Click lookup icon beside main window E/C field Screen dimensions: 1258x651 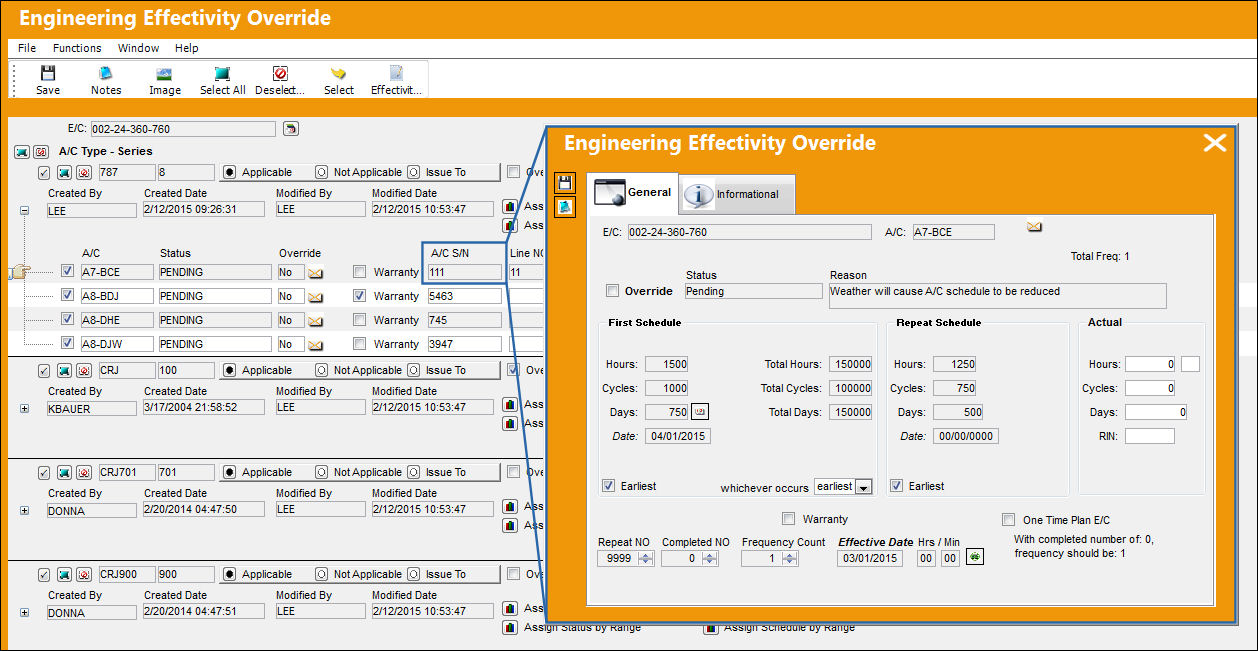click(290, 129)
